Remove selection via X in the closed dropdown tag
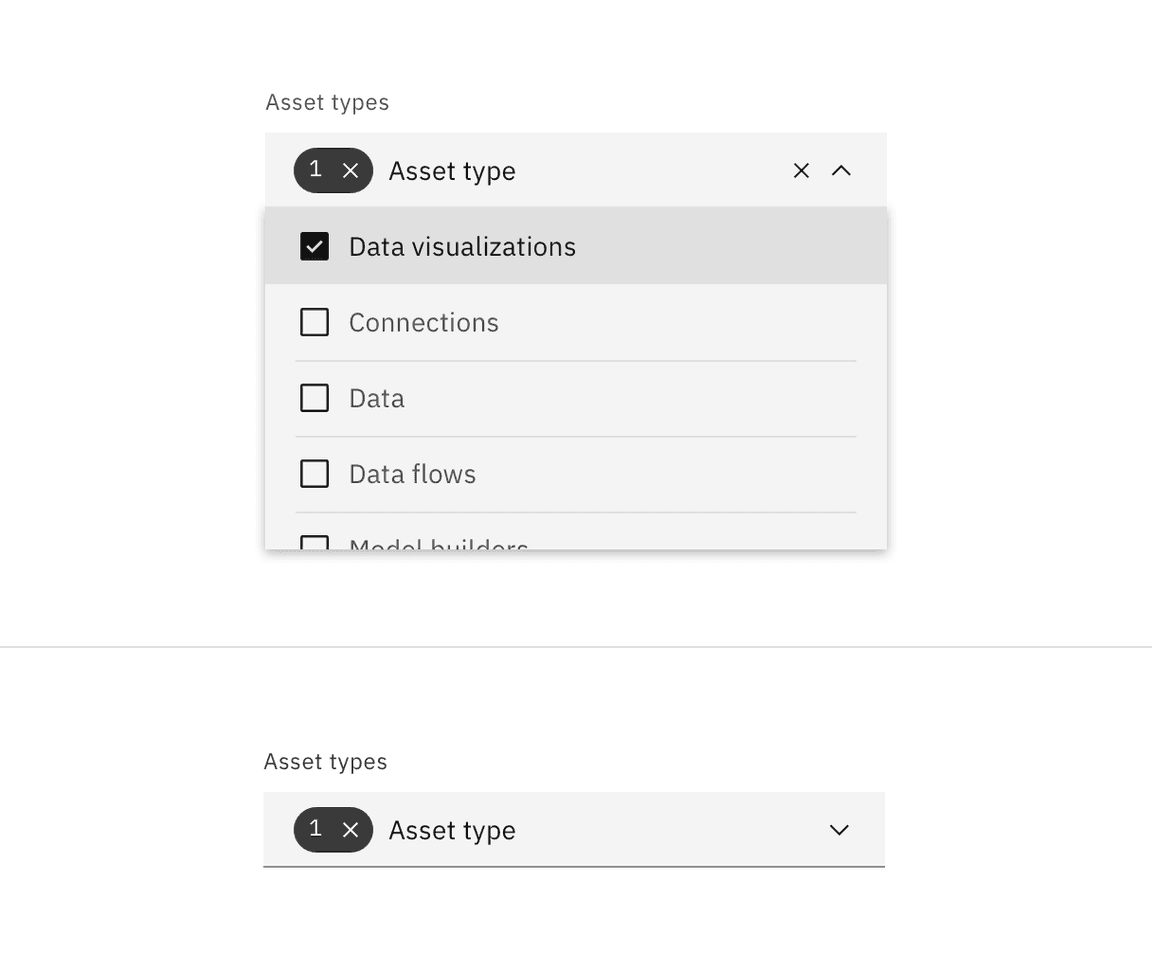Screen dimensions: 1152x970 pyautogui.click(x=350, y=830)
